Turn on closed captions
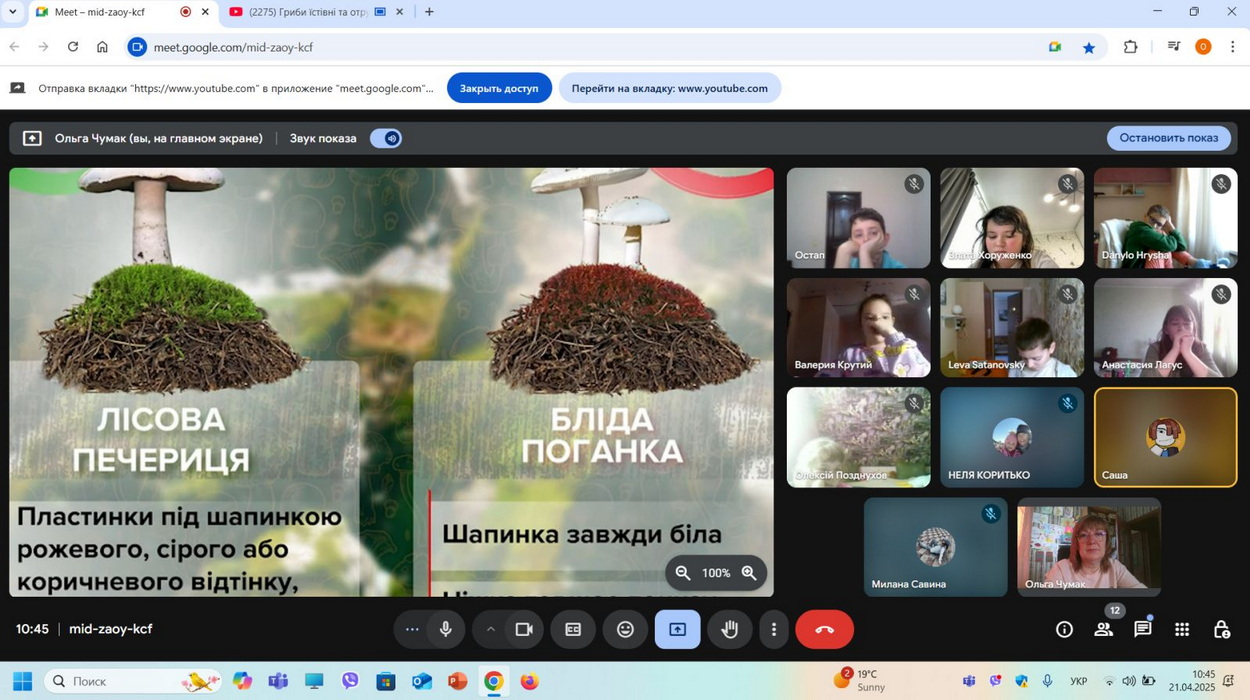Viewport: 1250px width, 700px height. click(x=573, y=629)
